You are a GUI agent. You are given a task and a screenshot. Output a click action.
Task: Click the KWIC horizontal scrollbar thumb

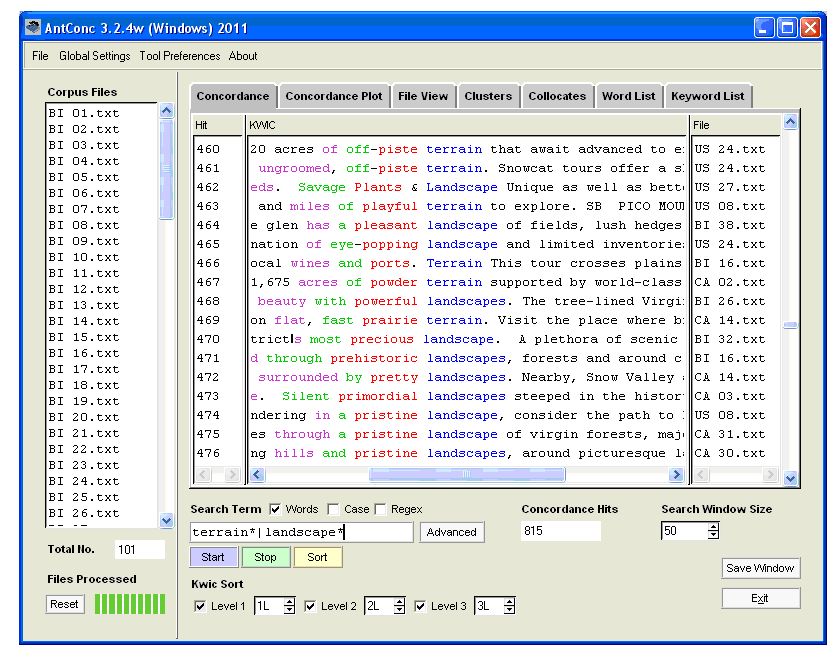(x=467, y=474)
